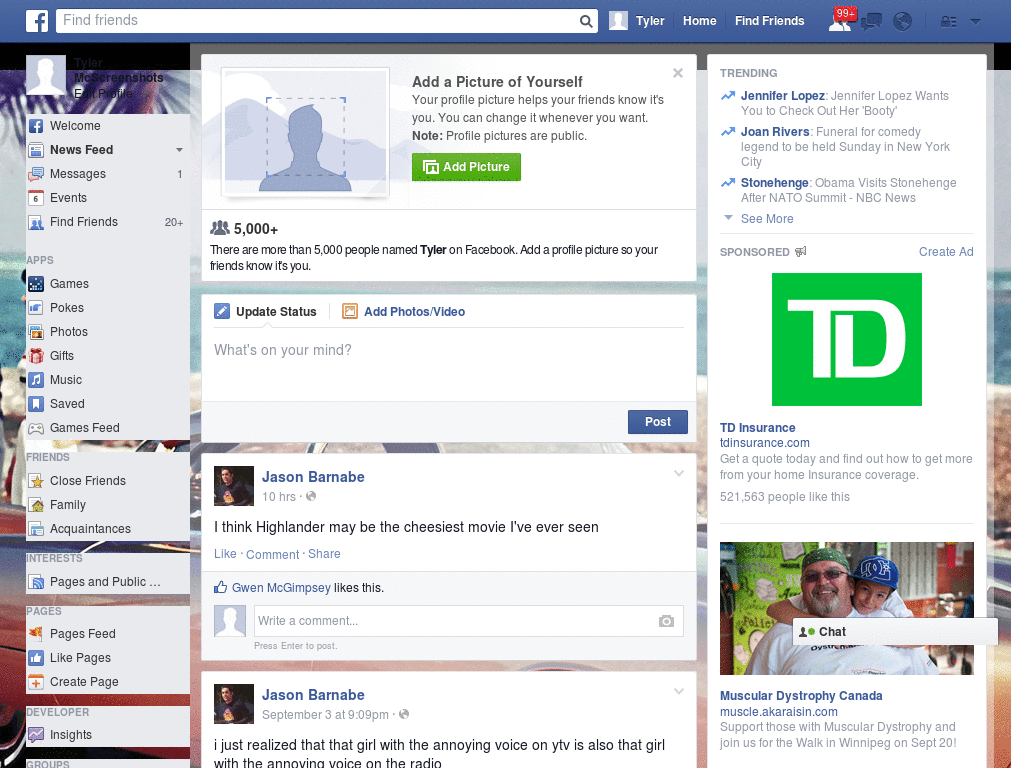Click September 3 at 9:09pm timestamp

point(325,715)
